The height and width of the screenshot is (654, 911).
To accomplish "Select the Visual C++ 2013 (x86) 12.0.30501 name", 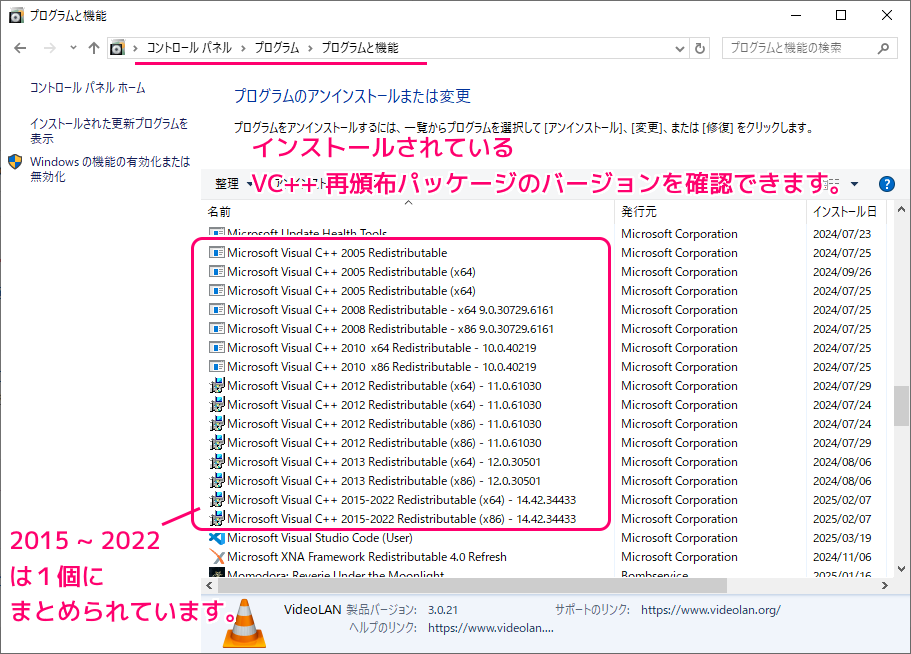I will [x=384, y=481].
